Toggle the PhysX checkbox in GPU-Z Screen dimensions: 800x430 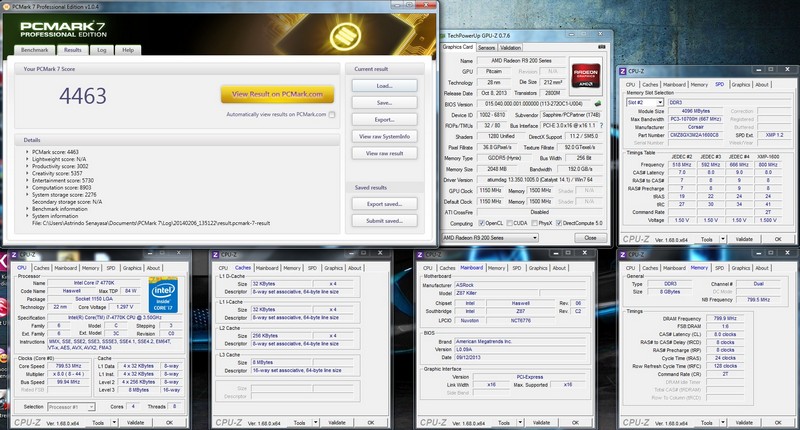[534, 223]
